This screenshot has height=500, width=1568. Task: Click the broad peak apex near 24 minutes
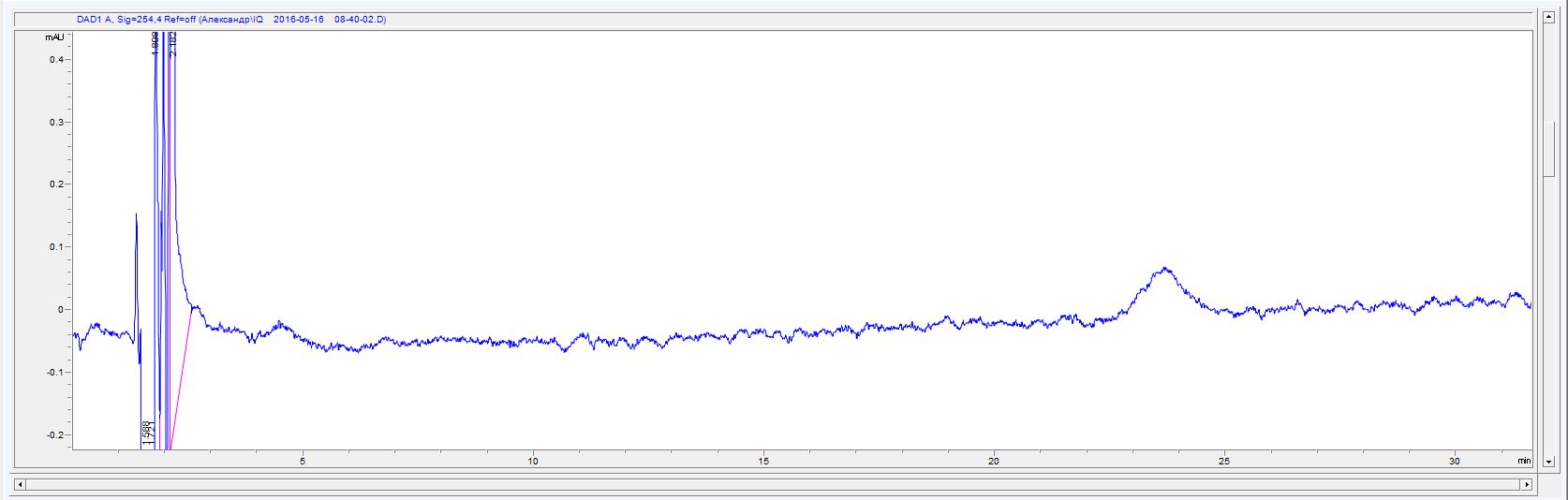tap(1164, 269)
